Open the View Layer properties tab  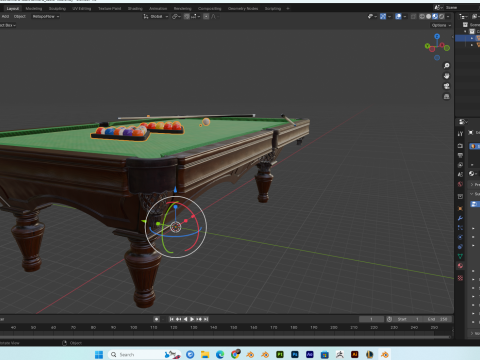pyautogui.click(x=460, y=165)
